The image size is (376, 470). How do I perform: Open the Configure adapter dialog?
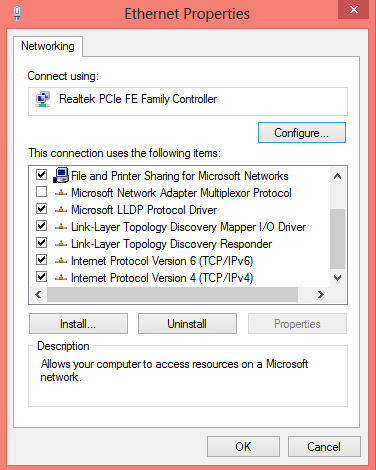[x=302, y=133]
